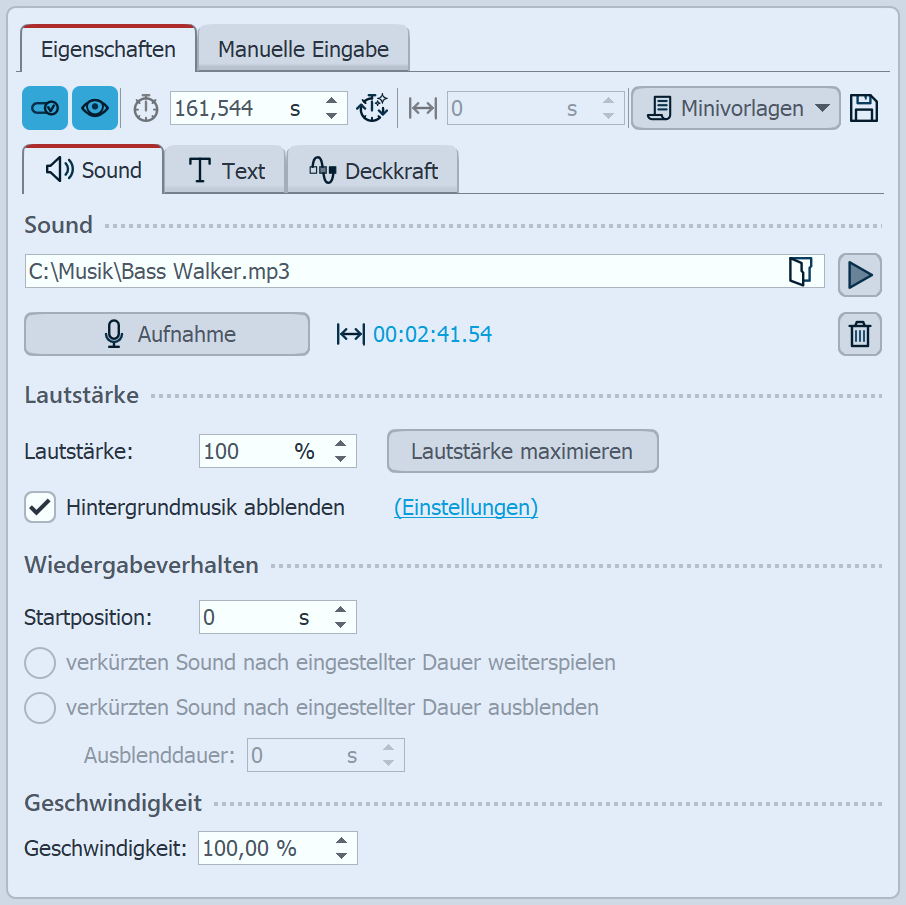Click Lautstärke maximieren
906x905 pixels.
(x=522, y=451)
